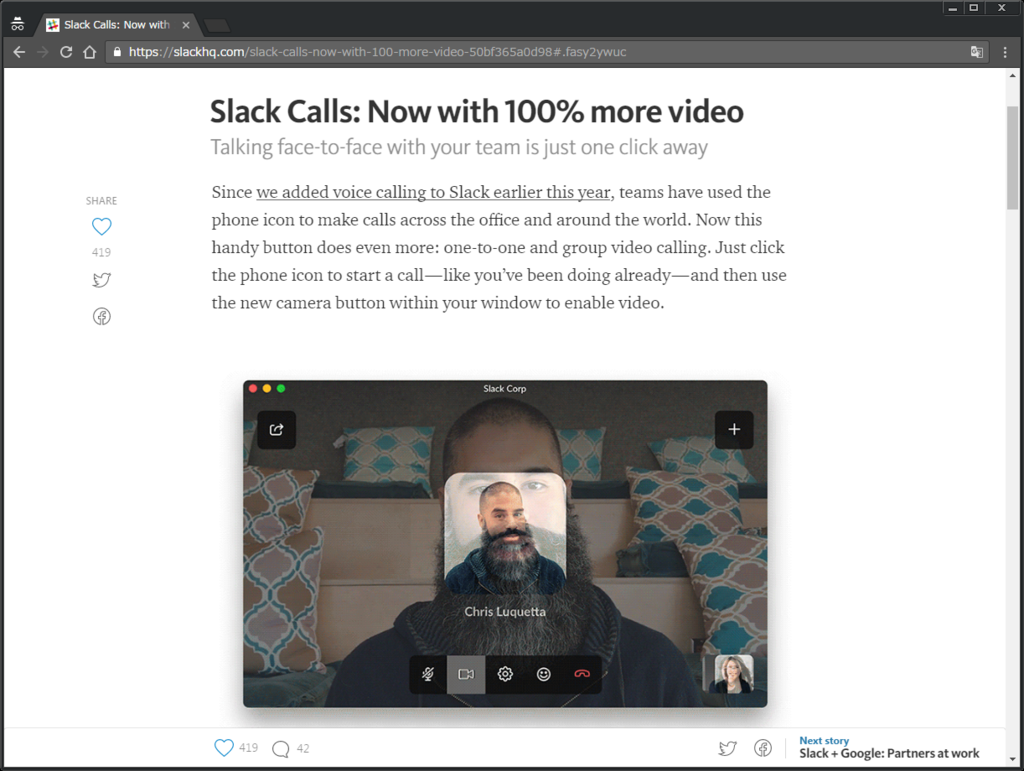This screenshot has height=771, width=1024.
Task: Reload the page with refresh icon
Action: (66, 52)
